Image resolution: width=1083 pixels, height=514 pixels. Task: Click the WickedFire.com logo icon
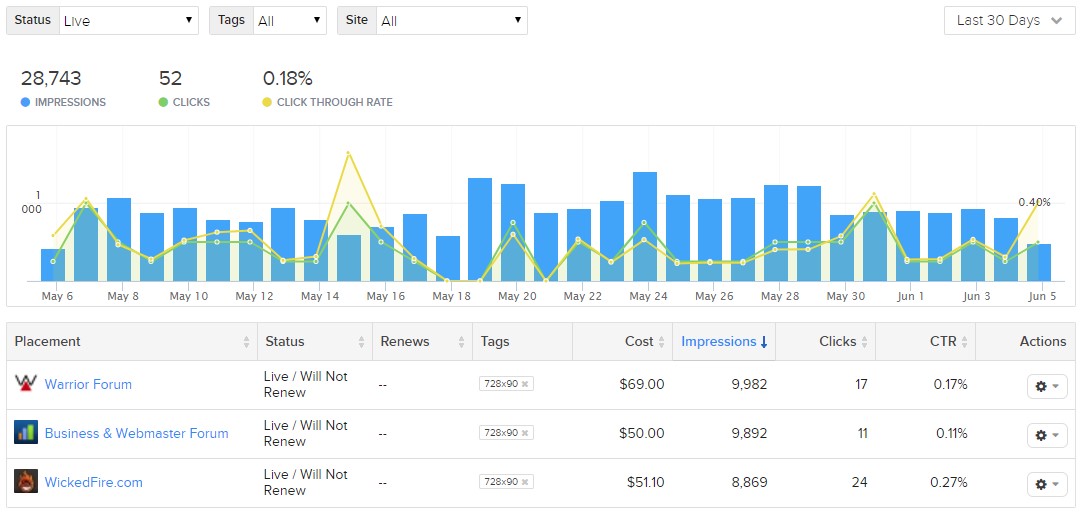pyautogui.click(x=26, y=482)
